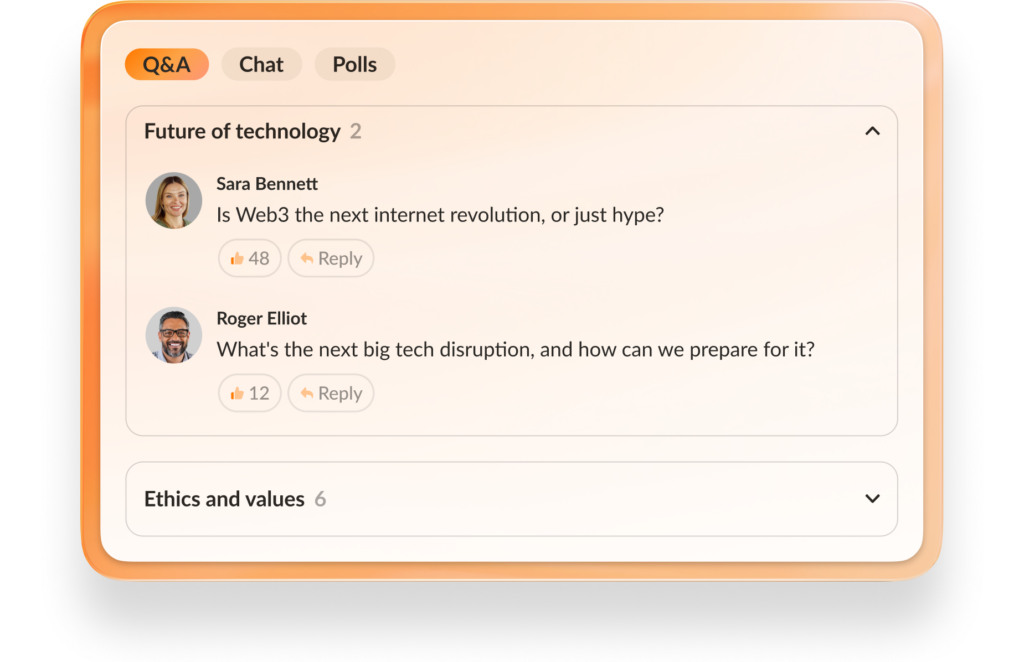Click the big tech disruption question text
The width and height of the screenshot is (1024, 662).
tap(516, 350)
